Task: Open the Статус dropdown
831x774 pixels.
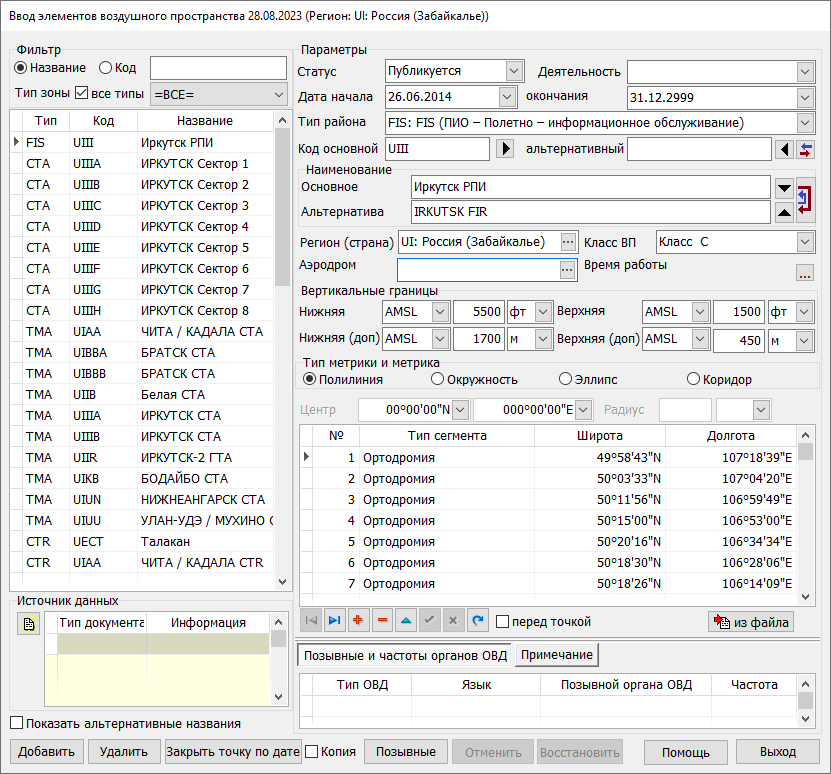Action: (x=514, y=71)
